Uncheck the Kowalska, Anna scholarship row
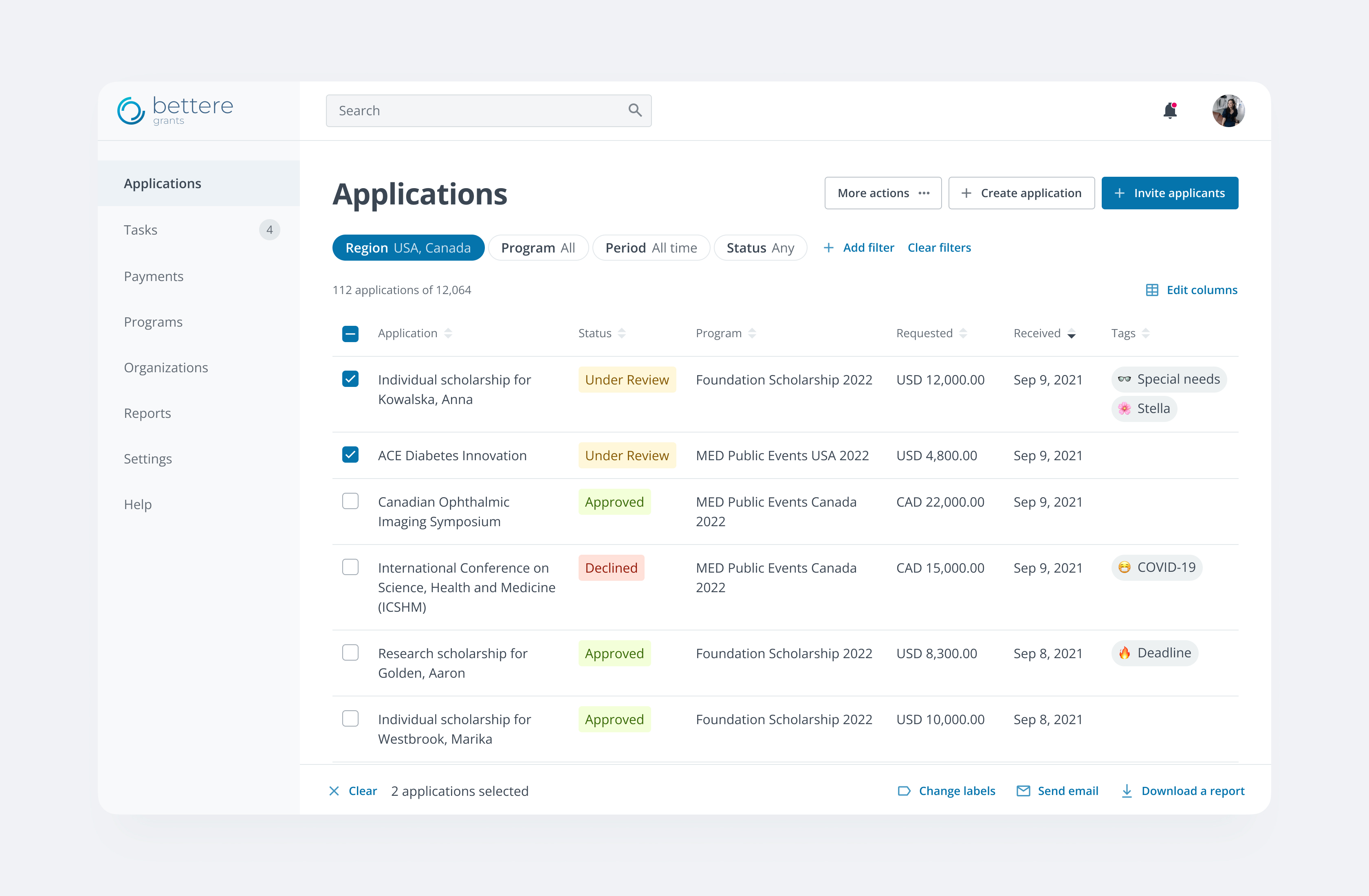 350,379
